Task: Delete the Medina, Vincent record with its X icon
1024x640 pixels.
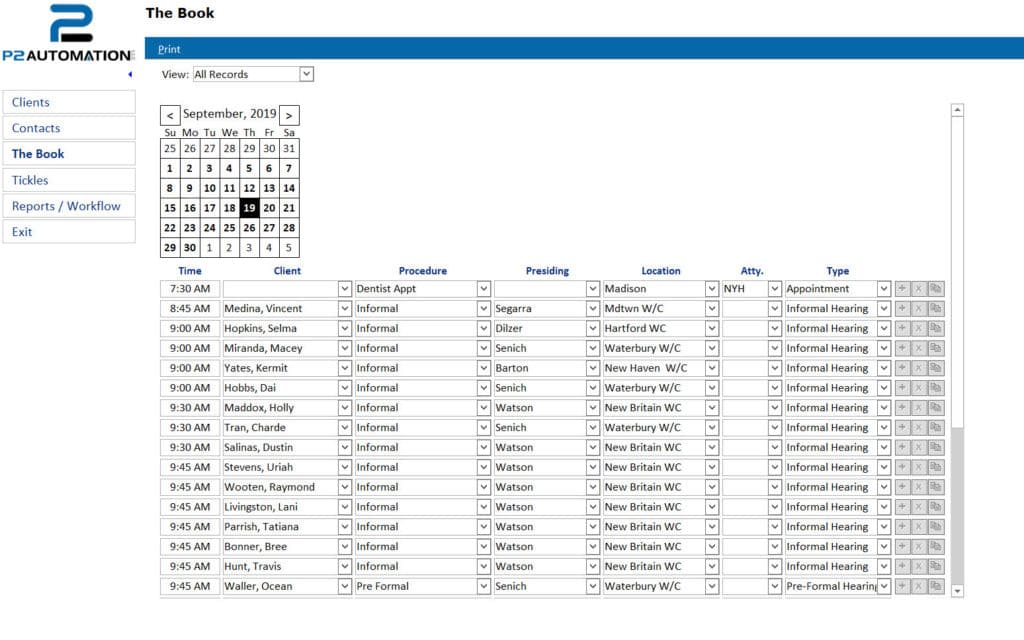Action: tap(918, 308)
